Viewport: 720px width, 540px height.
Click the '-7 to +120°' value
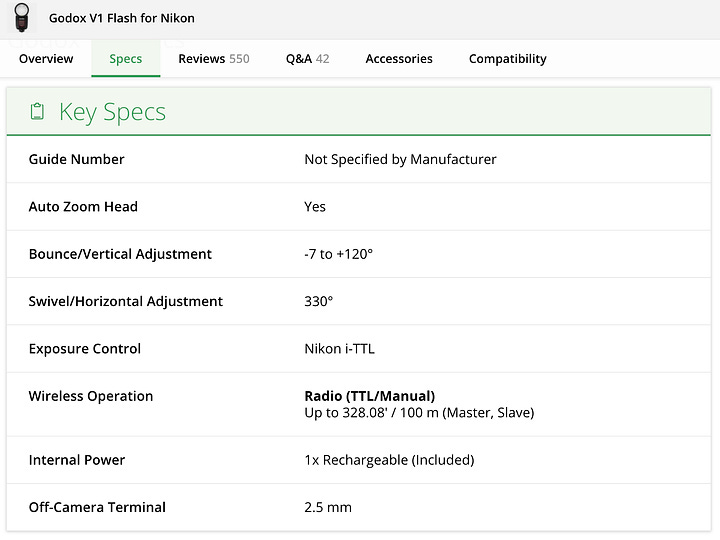(339, 254)
